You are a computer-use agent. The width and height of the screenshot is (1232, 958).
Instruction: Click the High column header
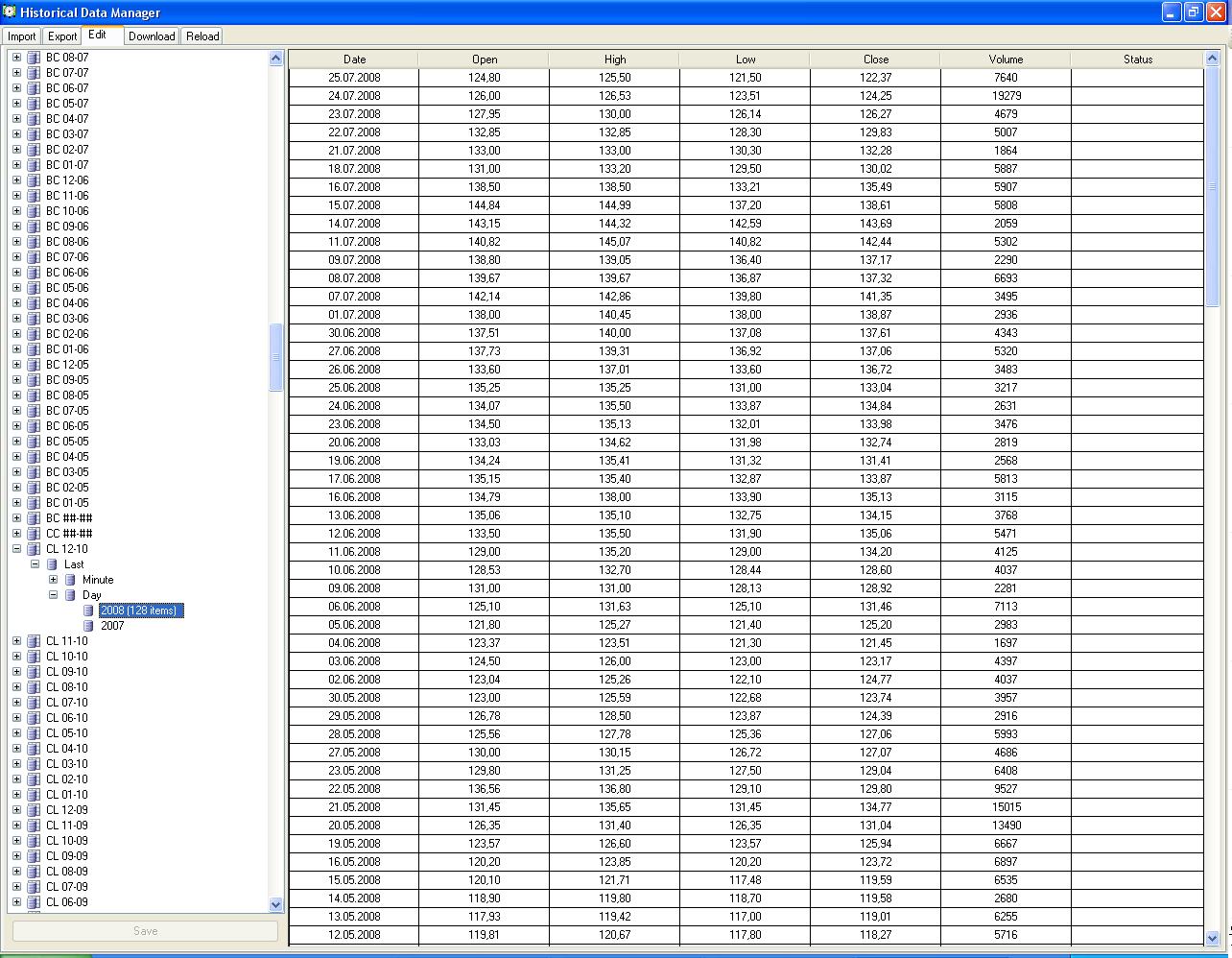coord(615,60)
